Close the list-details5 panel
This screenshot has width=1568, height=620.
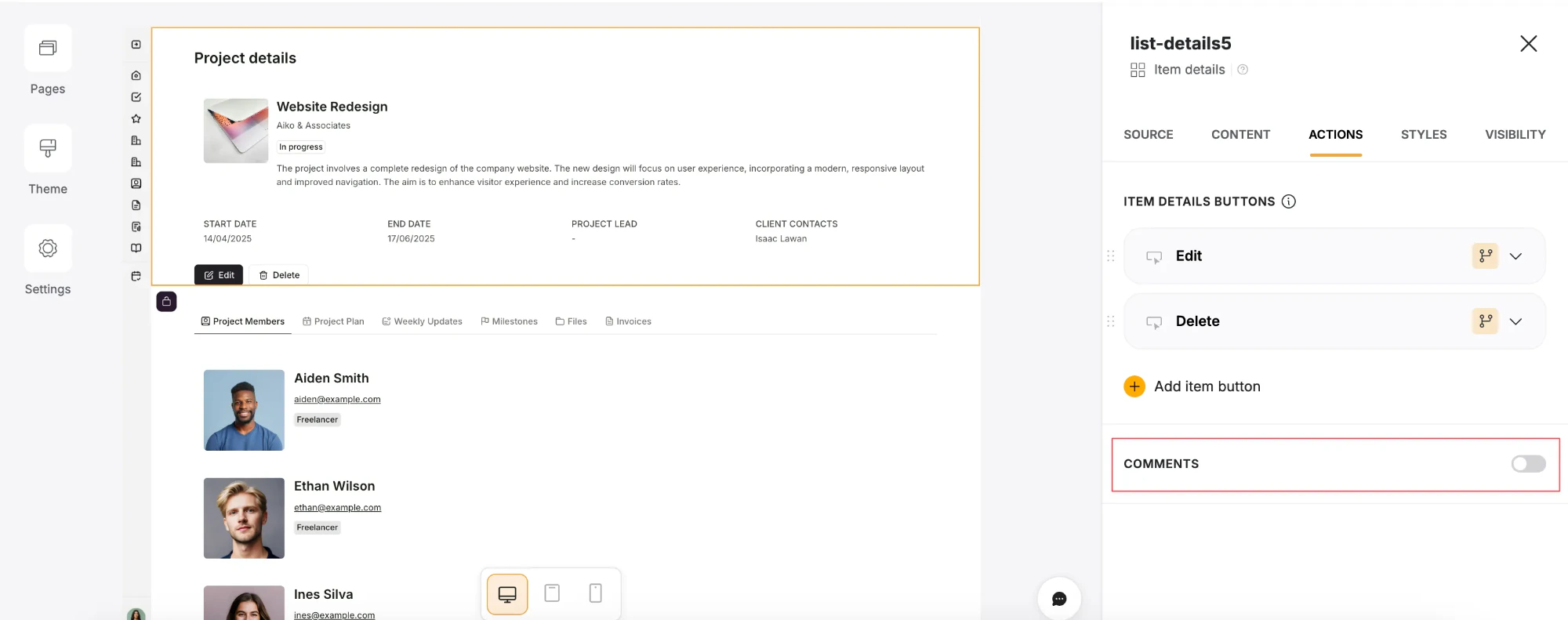pos(1528,44)
